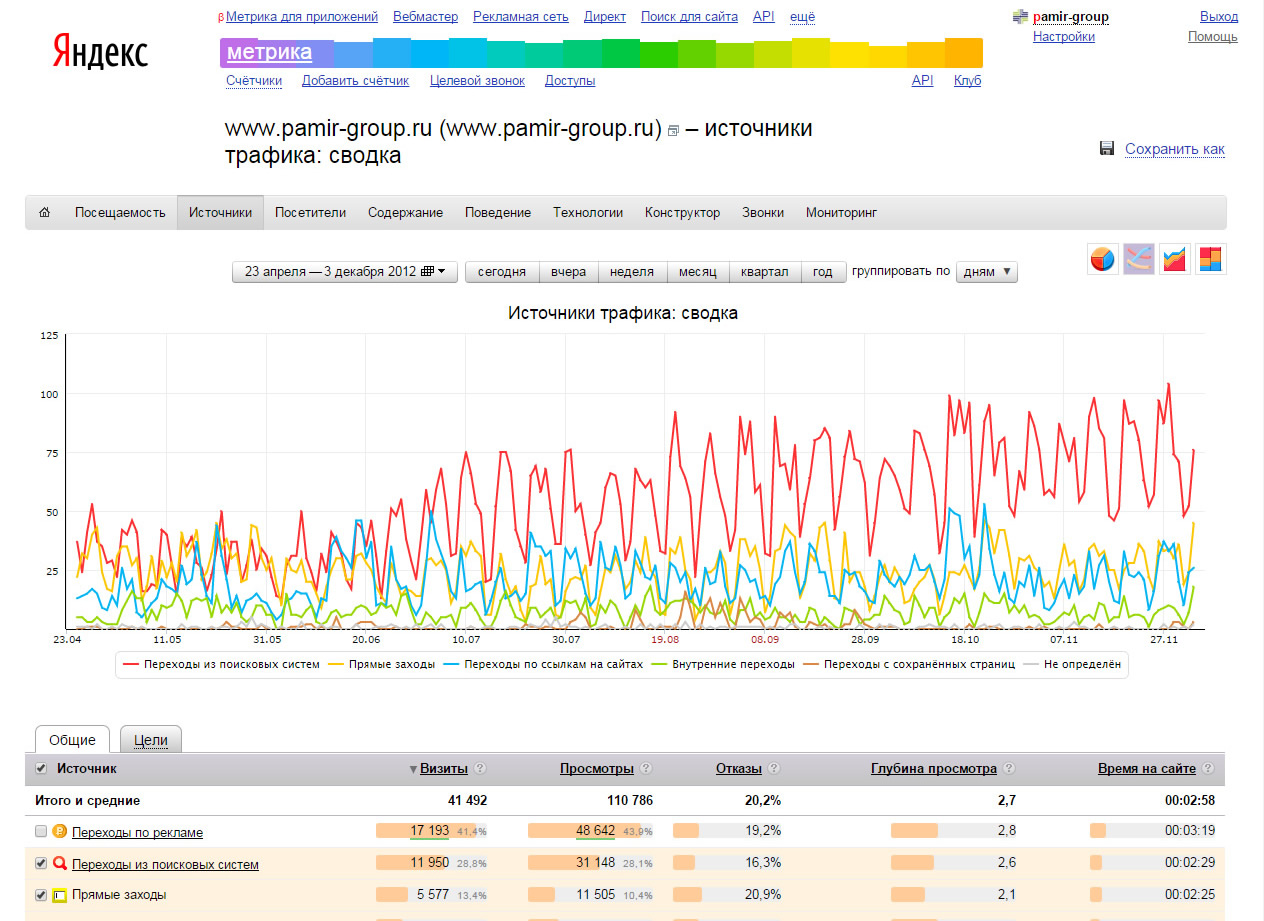Sort table by Отказы column
The height and width of the screenshot is (921, 1264).
[739, 769]
